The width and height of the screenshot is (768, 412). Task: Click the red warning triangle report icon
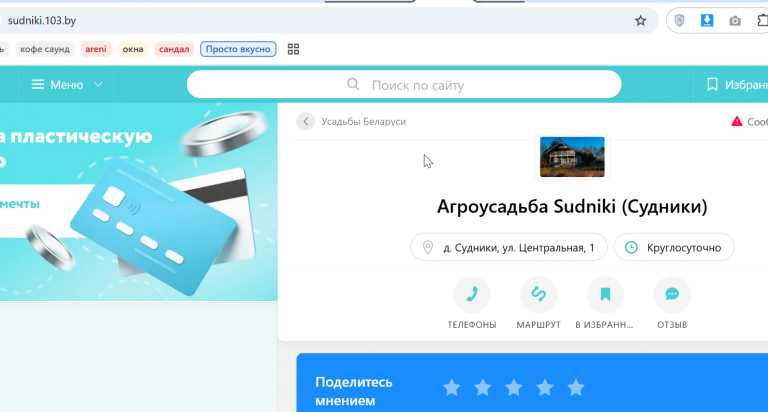coord(736,121)
